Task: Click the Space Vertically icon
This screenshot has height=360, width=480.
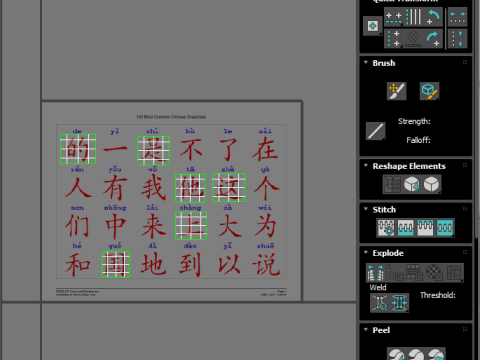Action: tap(457, 39)
